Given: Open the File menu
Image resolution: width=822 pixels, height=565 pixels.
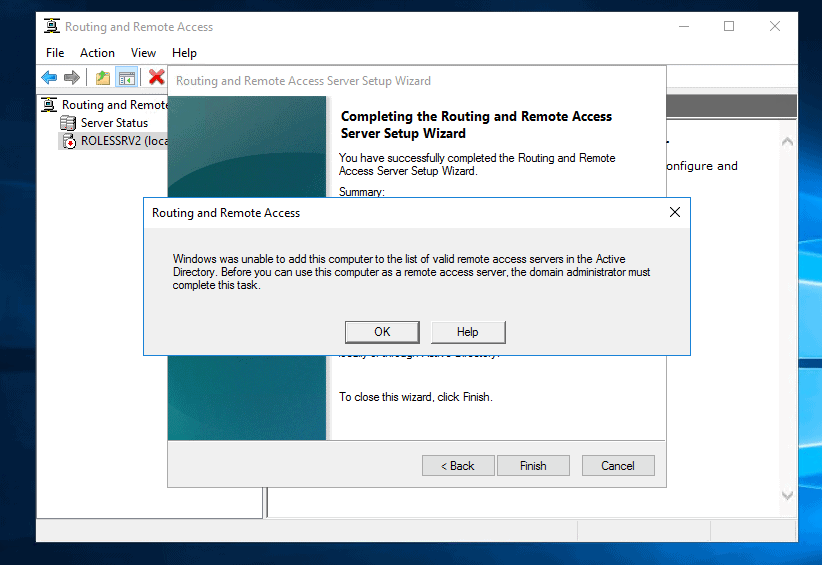Looking at the screenshot, I should coord(55,53).
